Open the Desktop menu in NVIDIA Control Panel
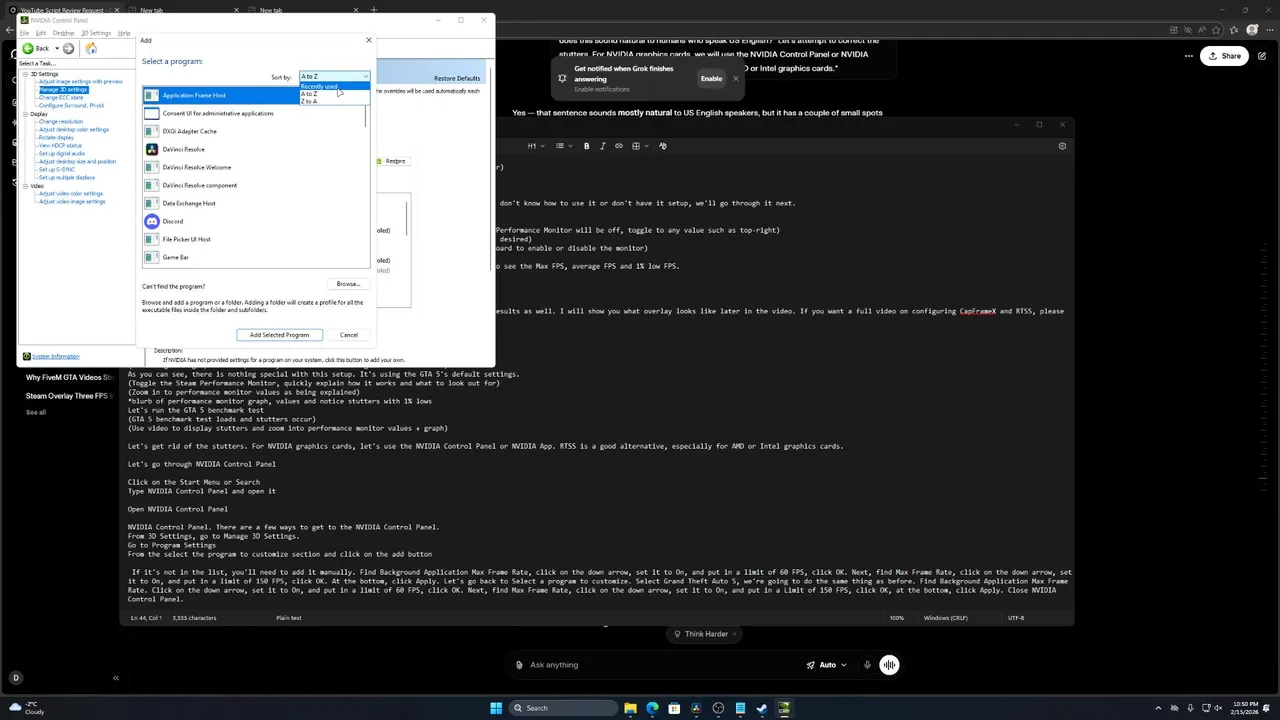The width and height of the screenshot is (1280, 720). tap(63, 33)
